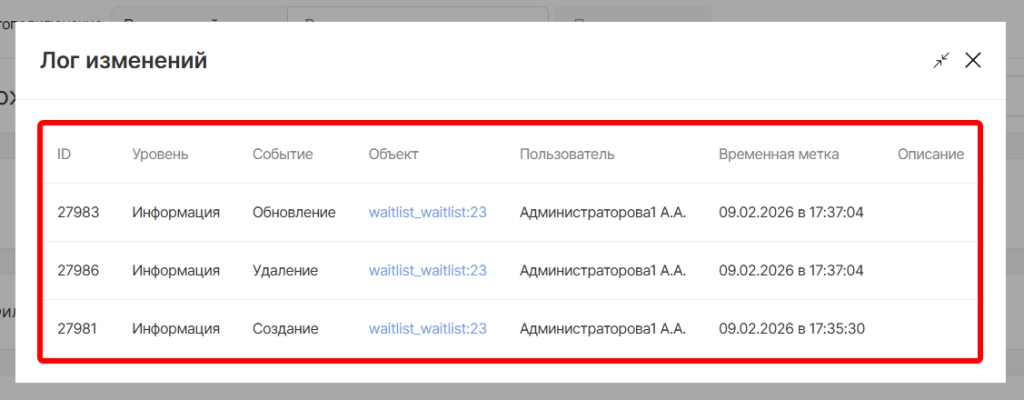
Task: Select the ID cell 27986
Action: click(78, 270)
